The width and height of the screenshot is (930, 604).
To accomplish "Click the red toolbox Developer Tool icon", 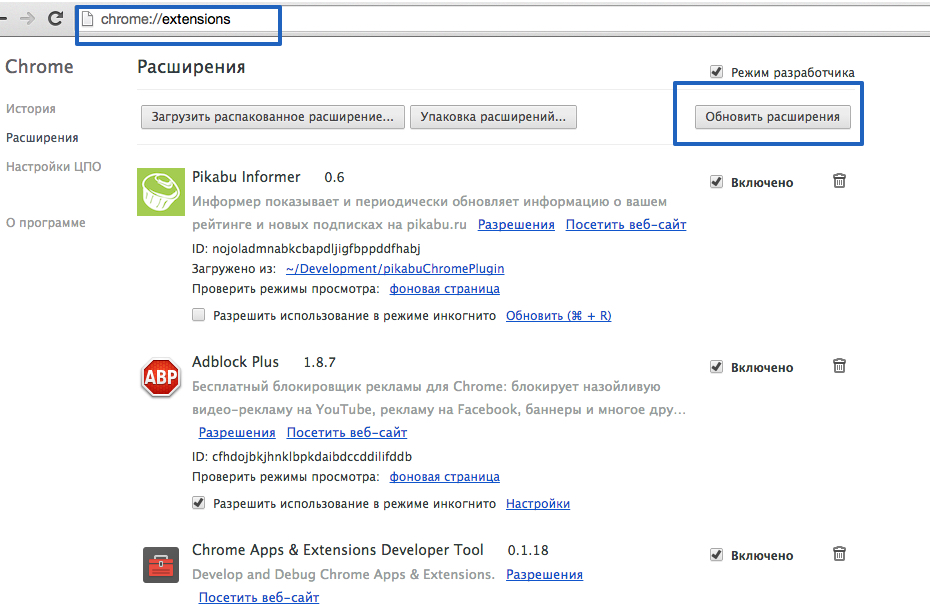I will tap(161, 565).
